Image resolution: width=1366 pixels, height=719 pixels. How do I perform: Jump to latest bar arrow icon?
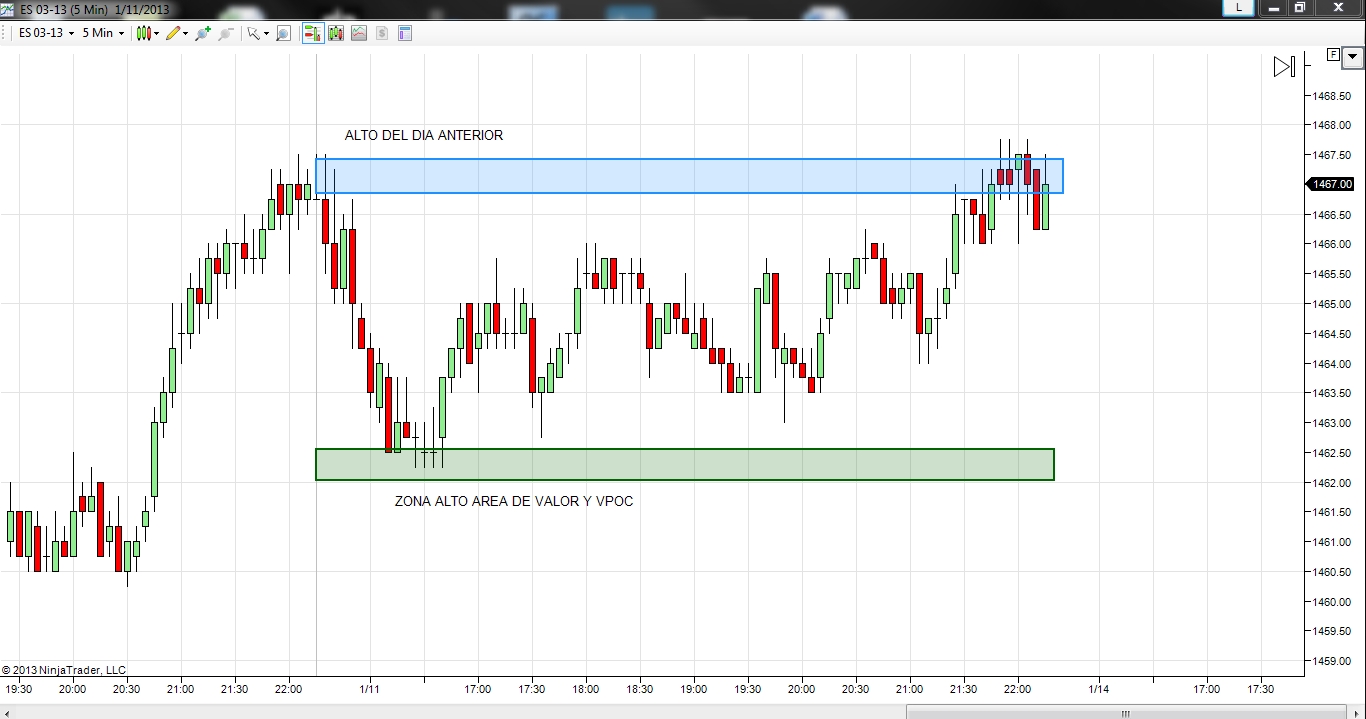1284,67
